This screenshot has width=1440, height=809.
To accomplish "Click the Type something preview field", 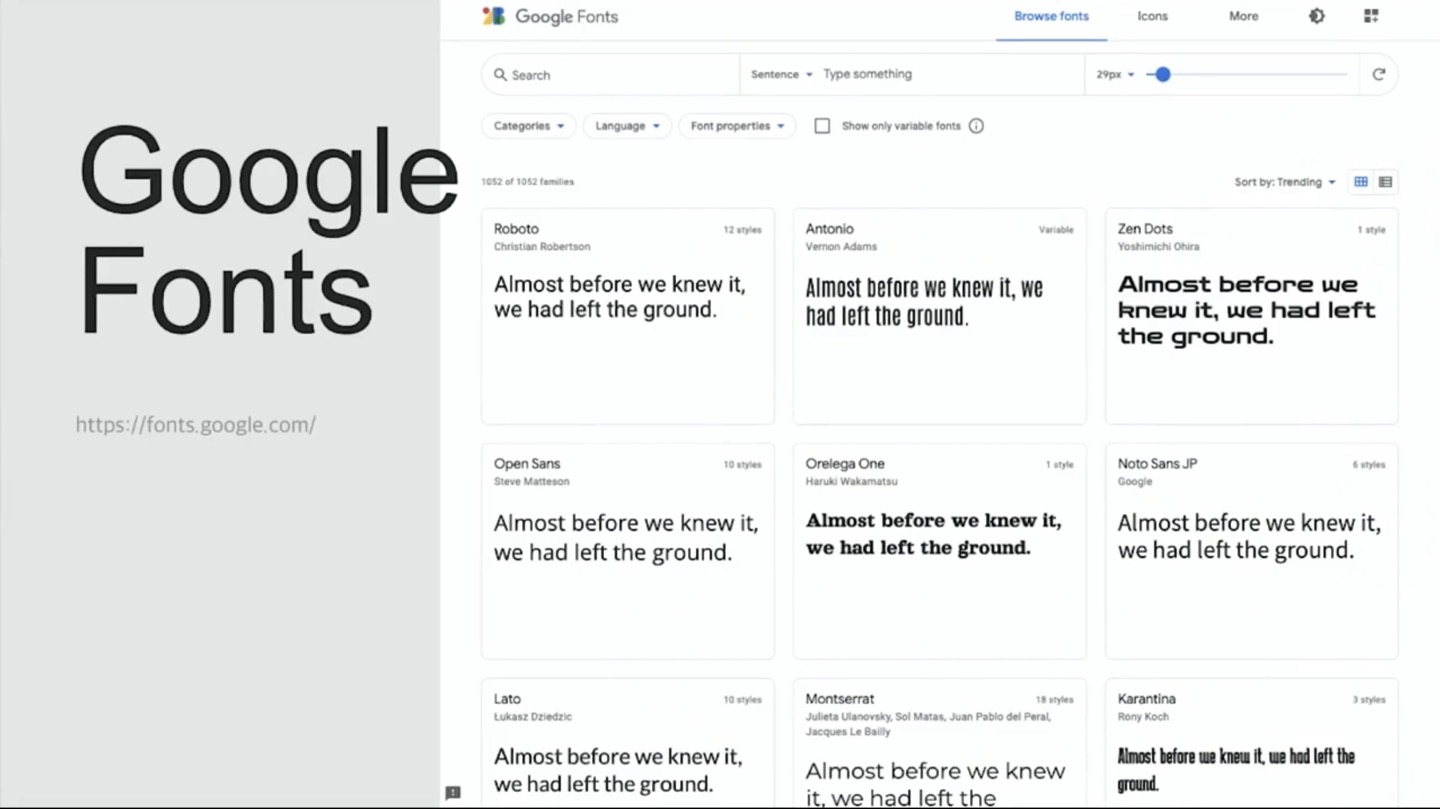I will point(950,74).
